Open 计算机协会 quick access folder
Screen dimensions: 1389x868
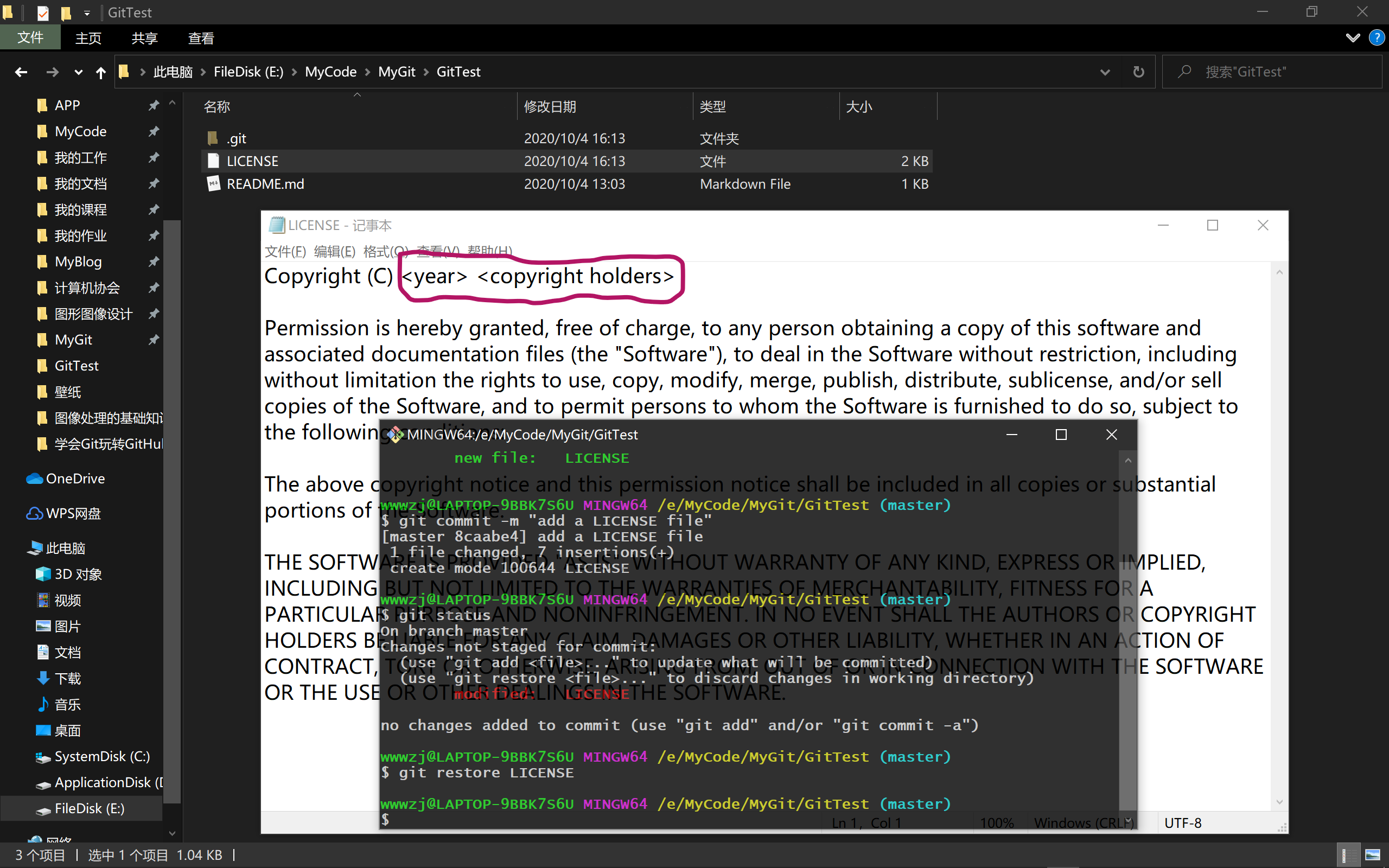coord(87,288)
